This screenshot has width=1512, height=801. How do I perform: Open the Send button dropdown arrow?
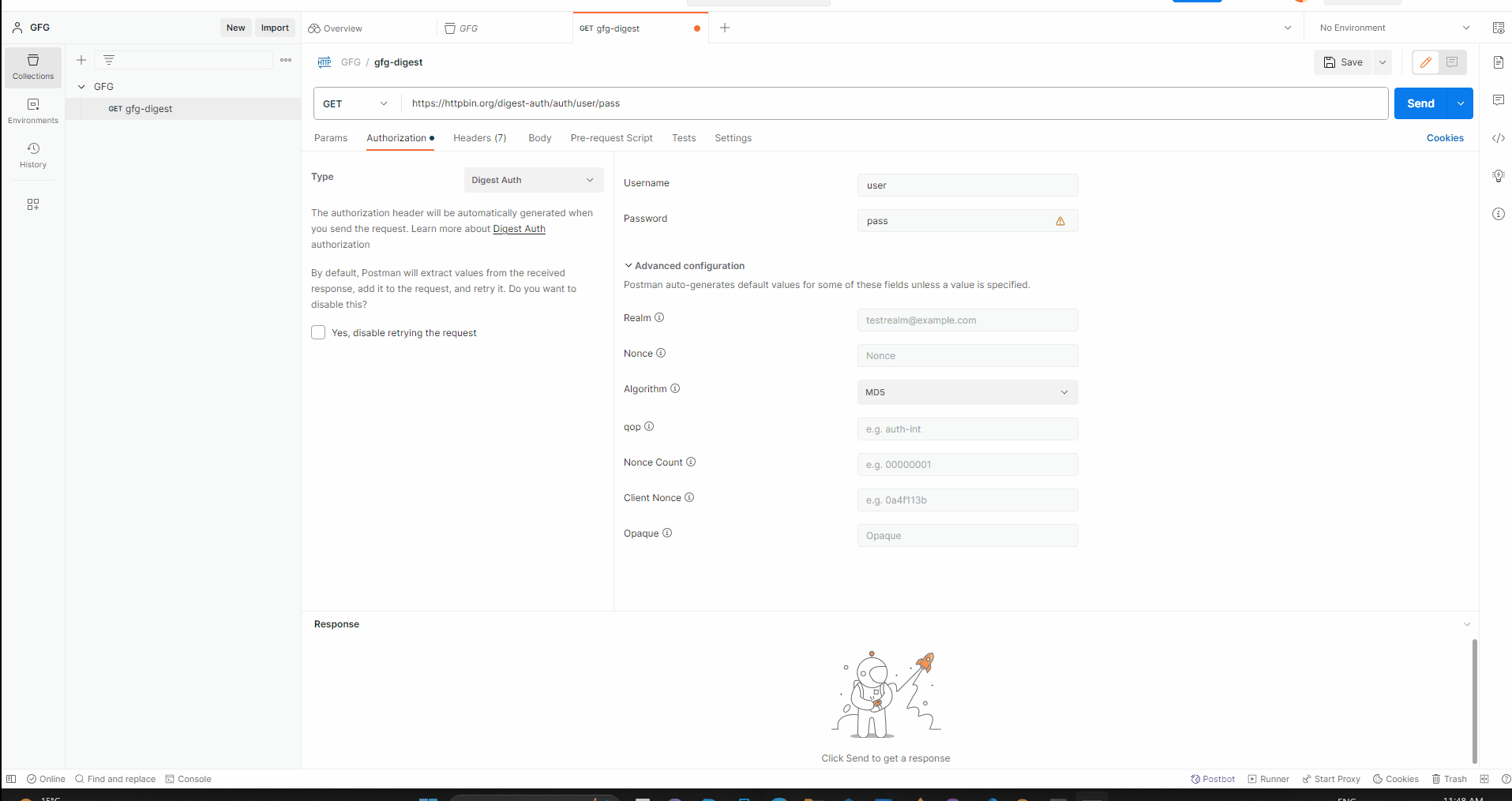pos(1461,103)
